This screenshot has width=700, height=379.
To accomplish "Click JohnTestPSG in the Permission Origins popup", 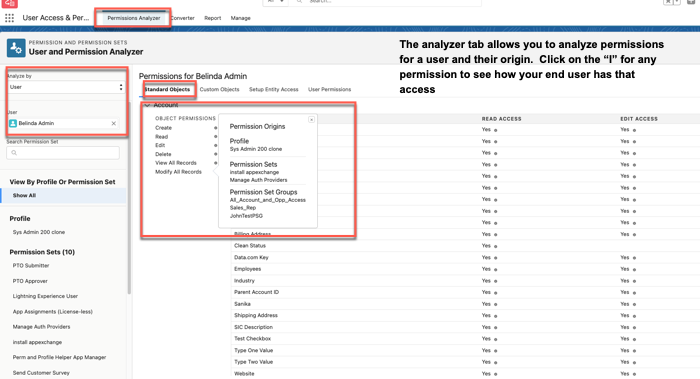I will 246,216.
